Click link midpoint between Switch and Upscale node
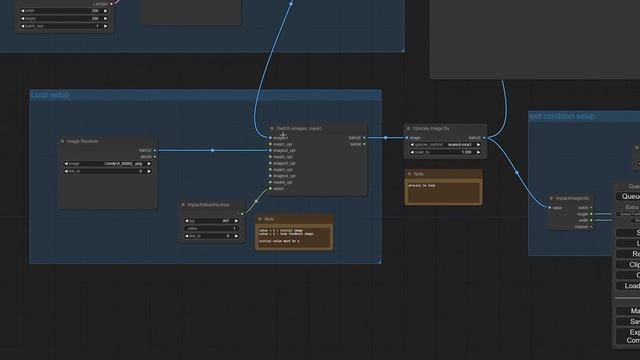Image resolution: width=640 pixels, height=360 pixels. point(385,138)
